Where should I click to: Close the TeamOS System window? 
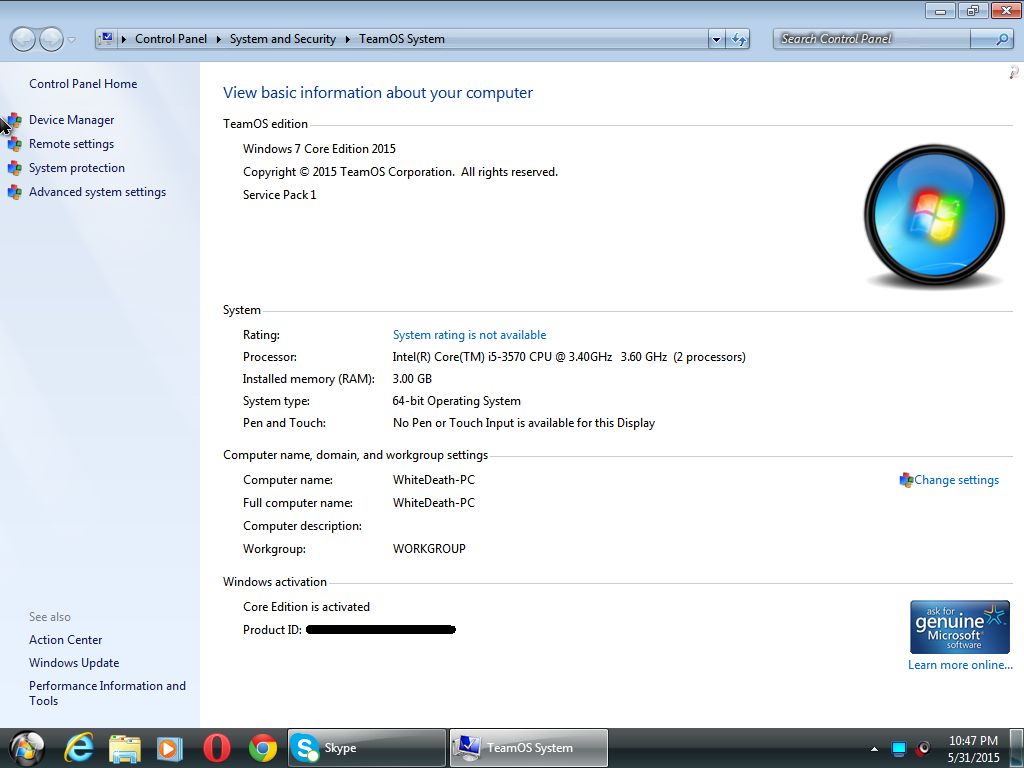point(1006,10)
